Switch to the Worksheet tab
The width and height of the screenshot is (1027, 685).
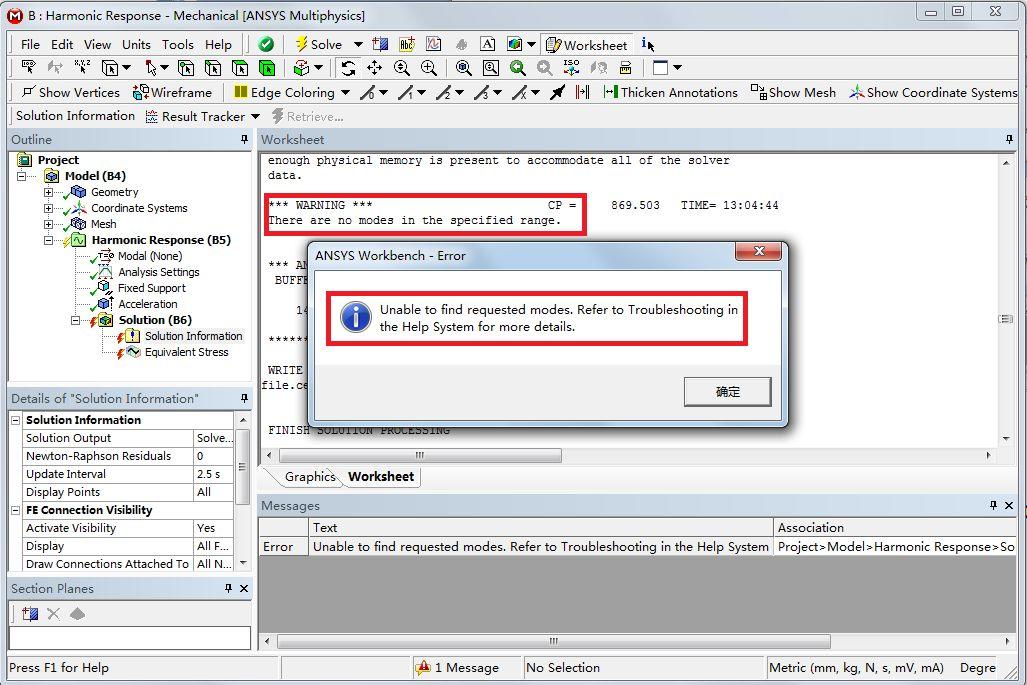381,477
